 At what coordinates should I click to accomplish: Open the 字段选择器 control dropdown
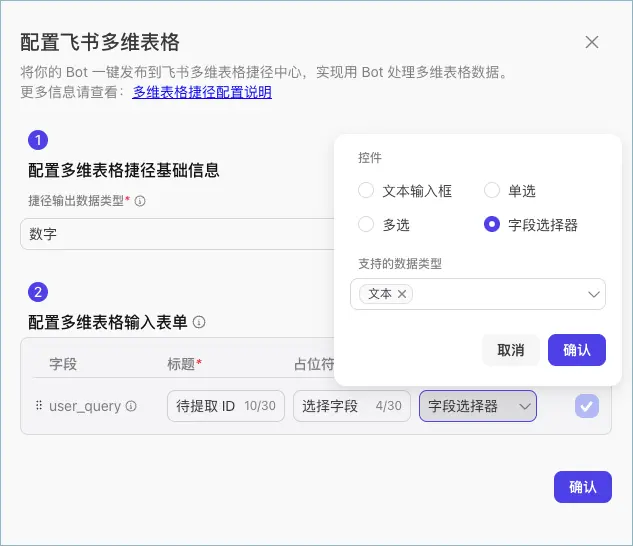(x=478, y=406)
